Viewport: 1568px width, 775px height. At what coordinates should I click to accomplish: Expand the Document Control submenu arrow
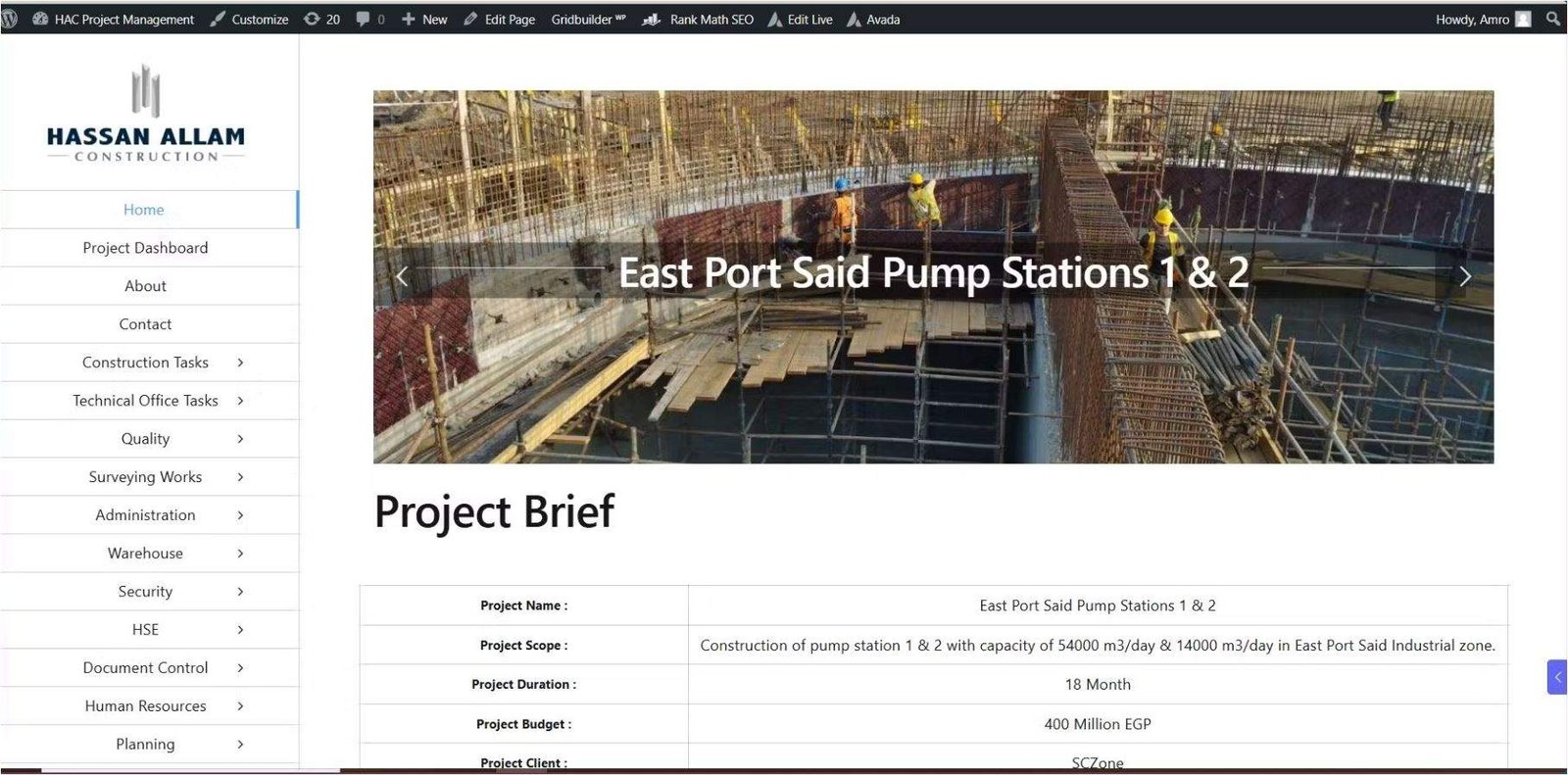click(x=240, y=668)
